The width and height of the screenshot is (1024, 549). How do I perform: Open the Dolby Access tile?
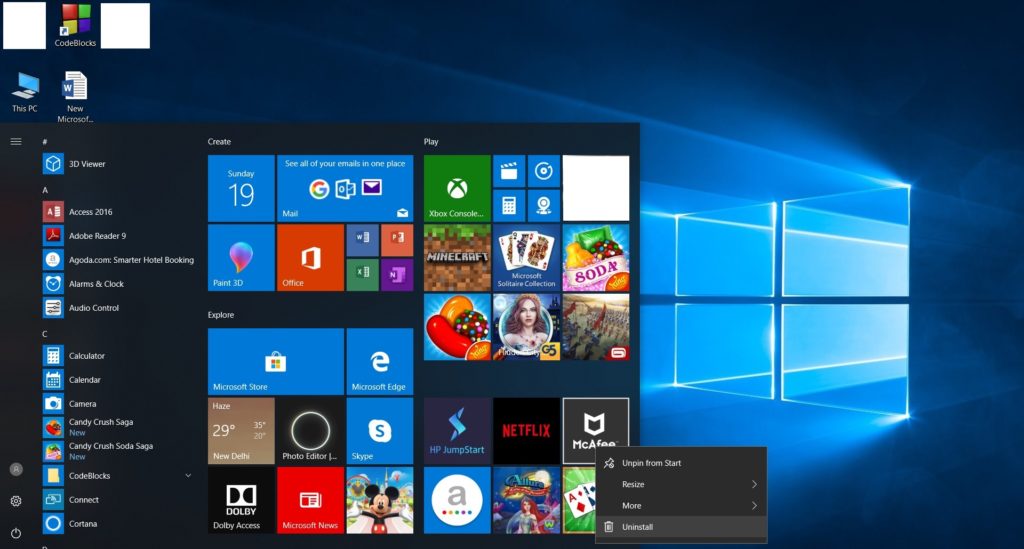(x=241, y=500)
